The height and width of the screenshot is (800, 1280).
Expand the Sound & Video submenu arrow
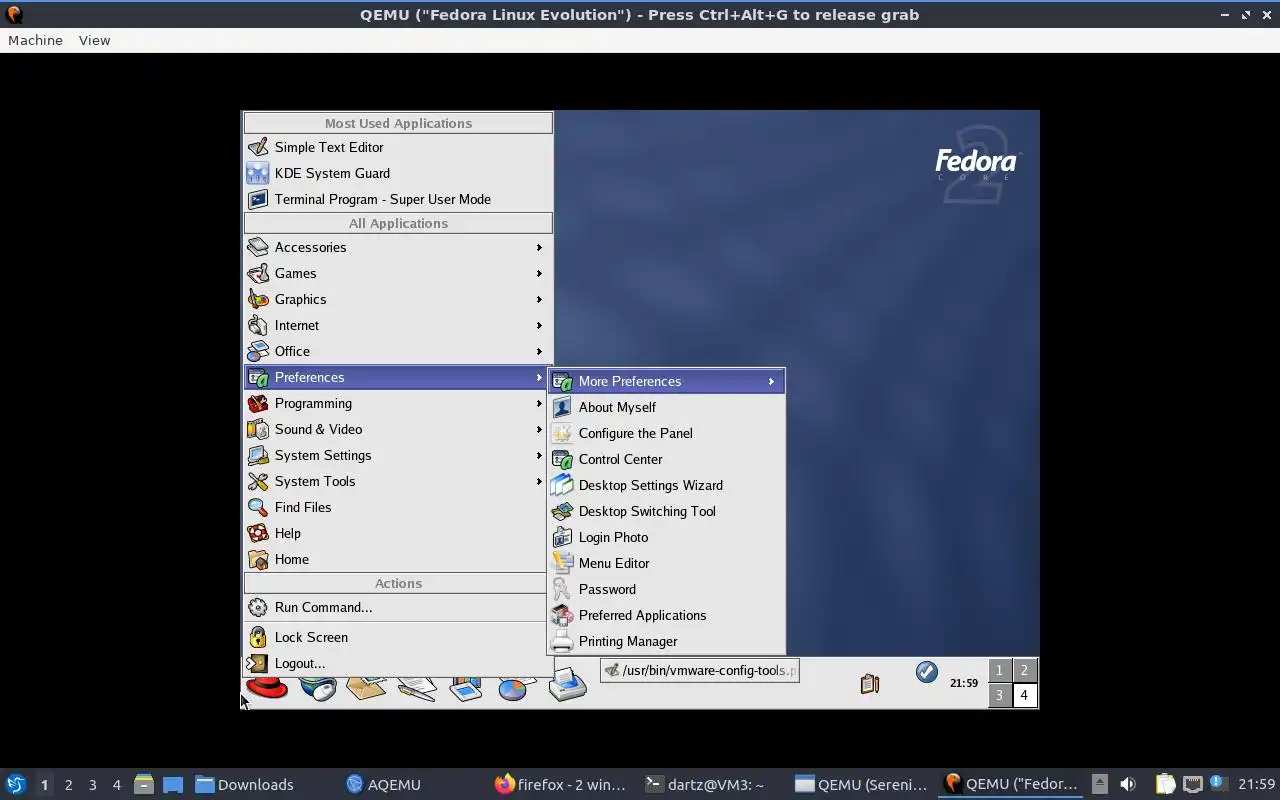coord(539,429)
